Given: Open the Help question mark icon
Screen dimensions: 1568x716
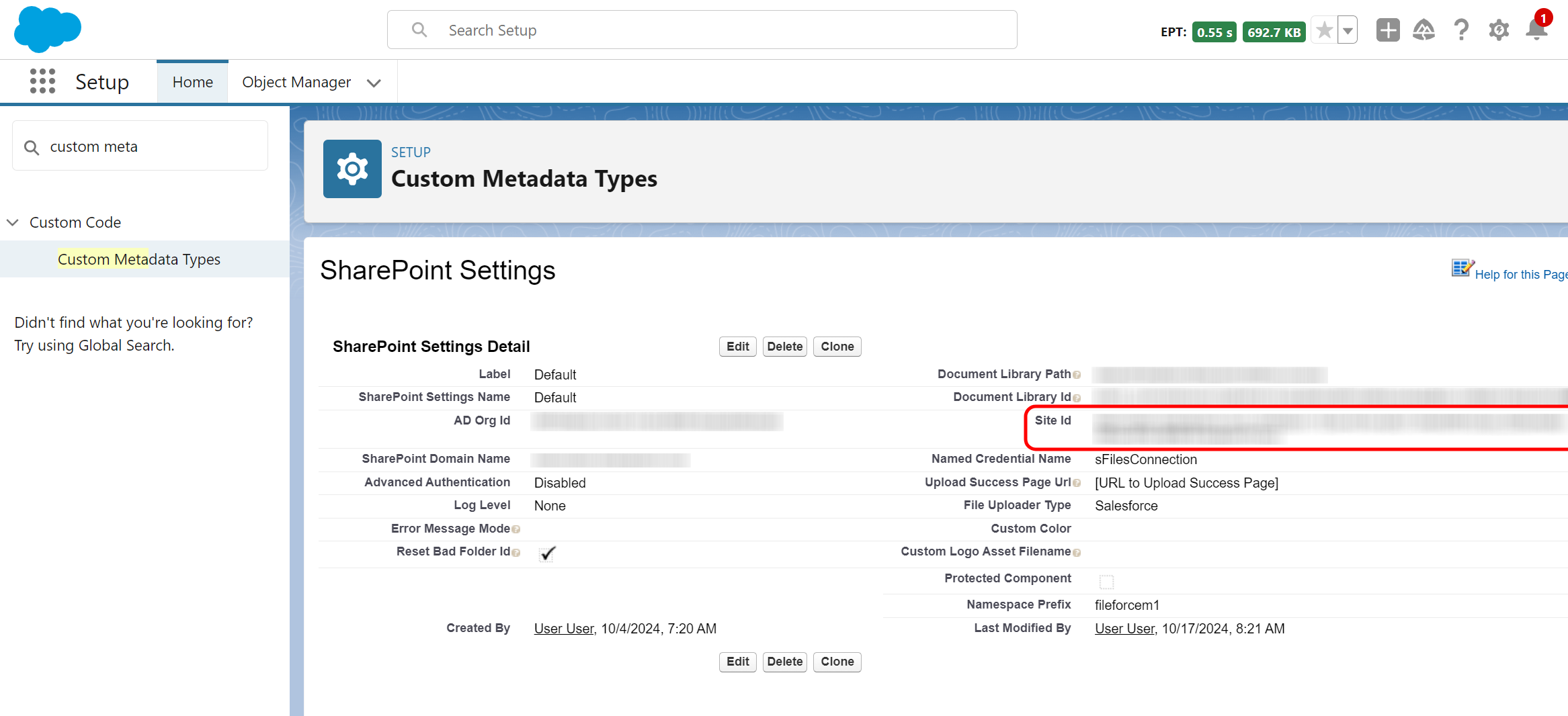Looking at the screenshot, I should click(x=1461, y=30).
